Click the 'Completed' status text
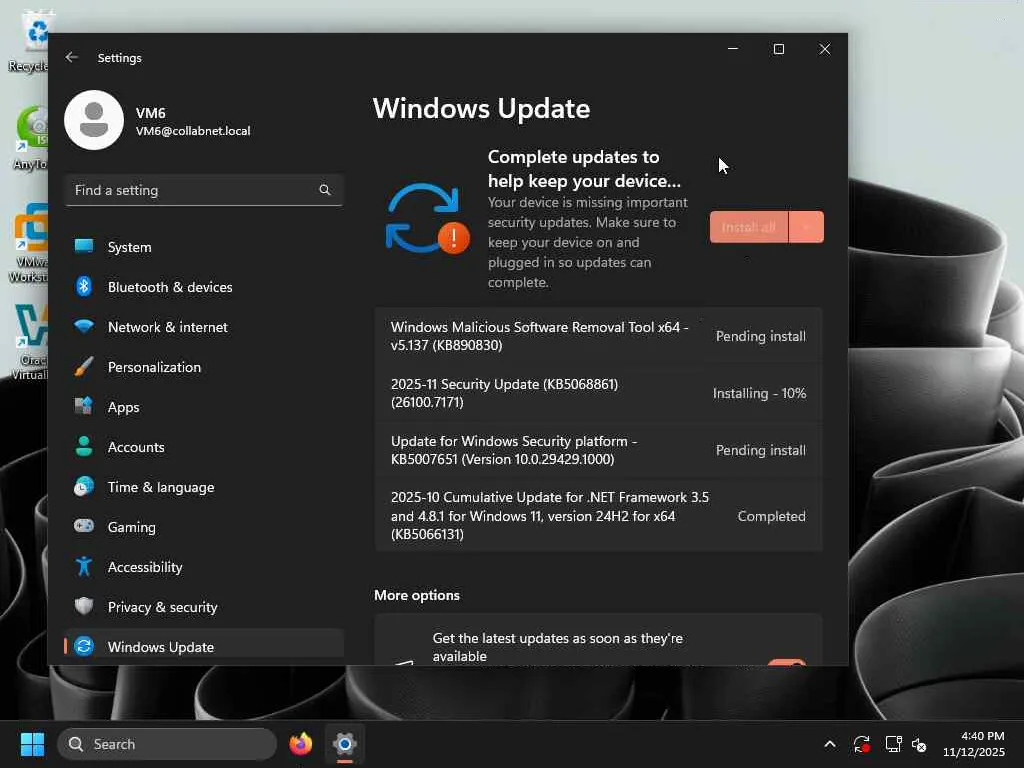This screenshot has height=768, width=1024. click(x=771, y=516)
